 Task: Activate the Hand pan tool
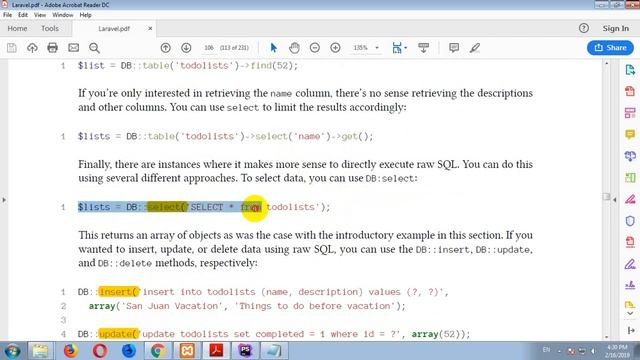(x=294, y=48)
